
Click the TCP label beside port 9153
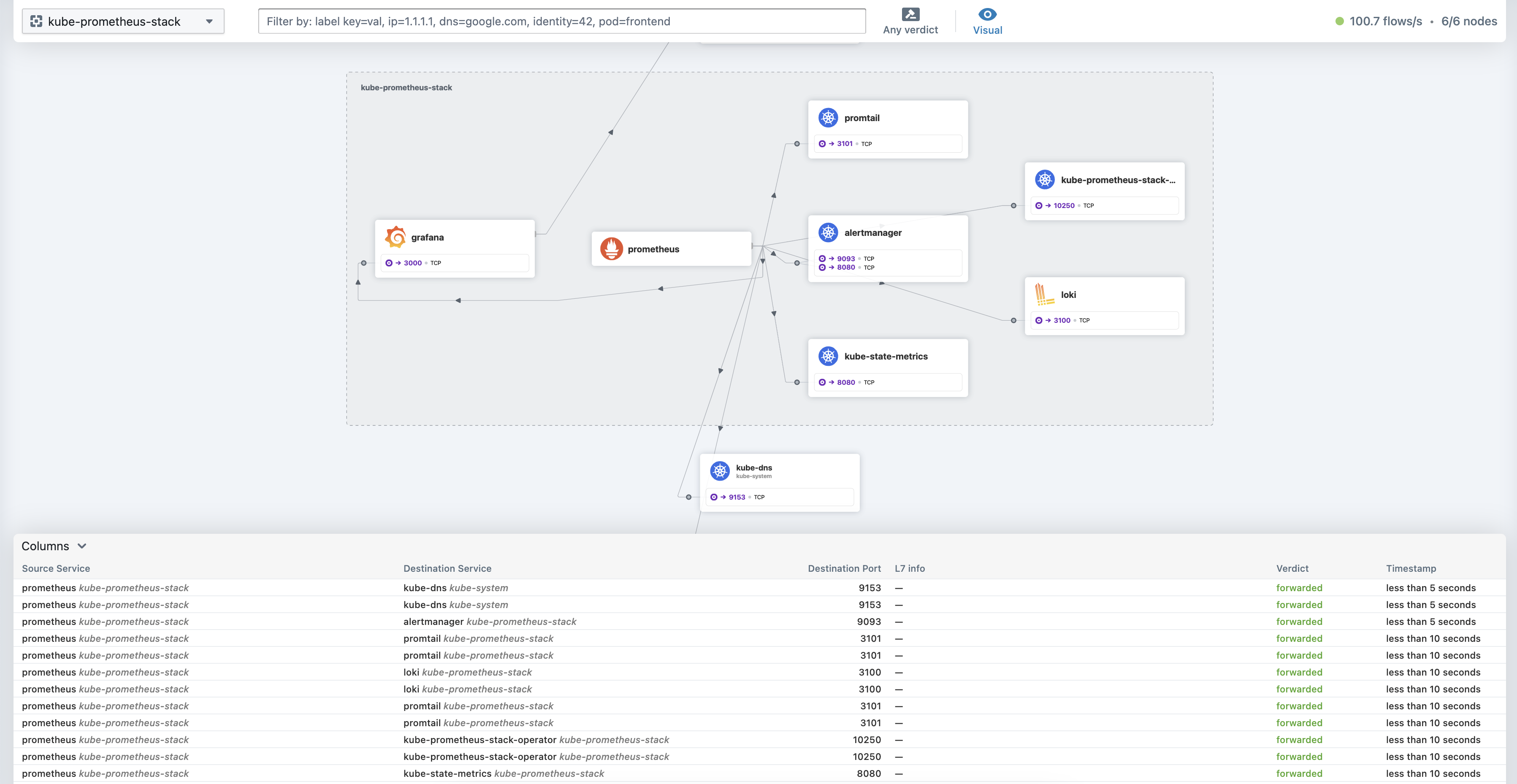pos(759,497)
